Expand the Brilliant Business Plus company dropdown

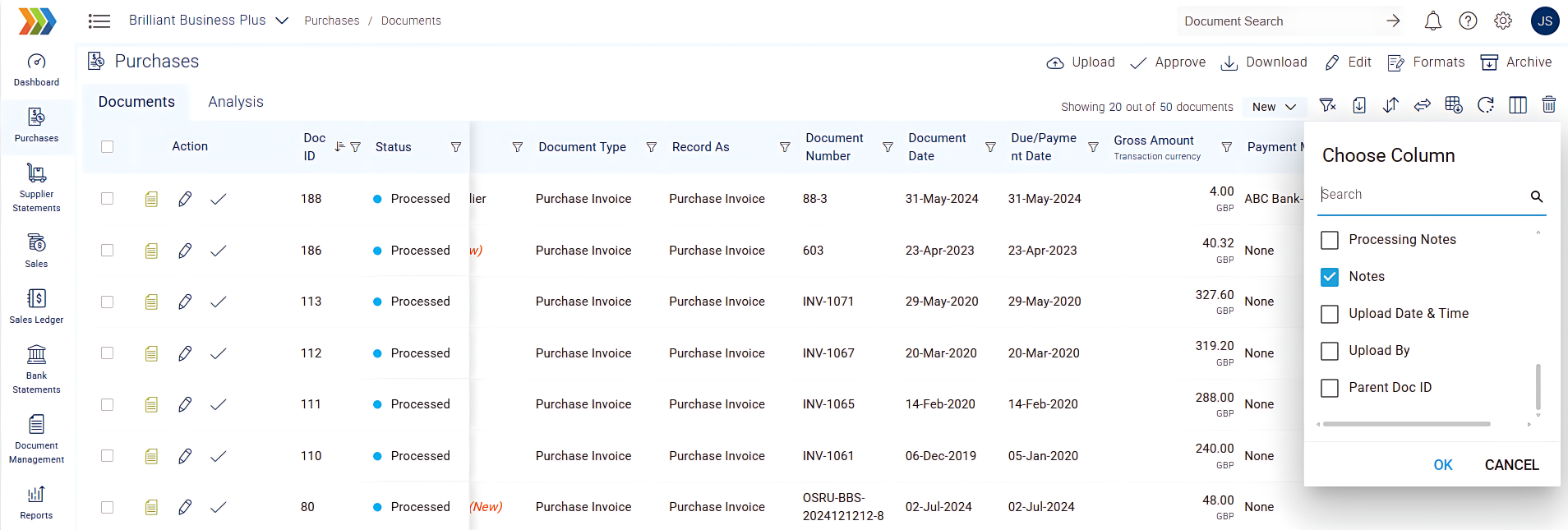209,21
